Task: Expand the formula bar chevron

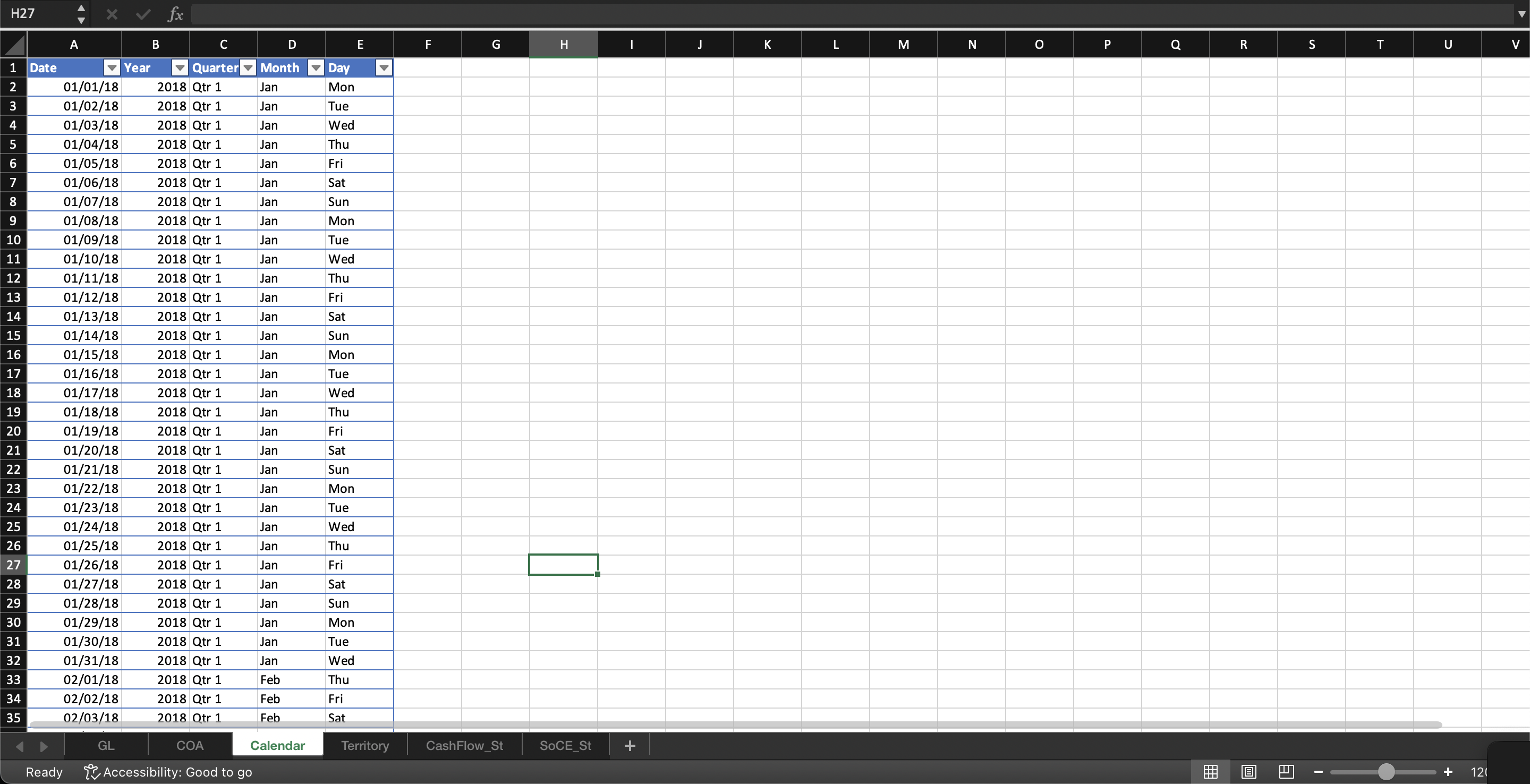Action: [1520, 14]
